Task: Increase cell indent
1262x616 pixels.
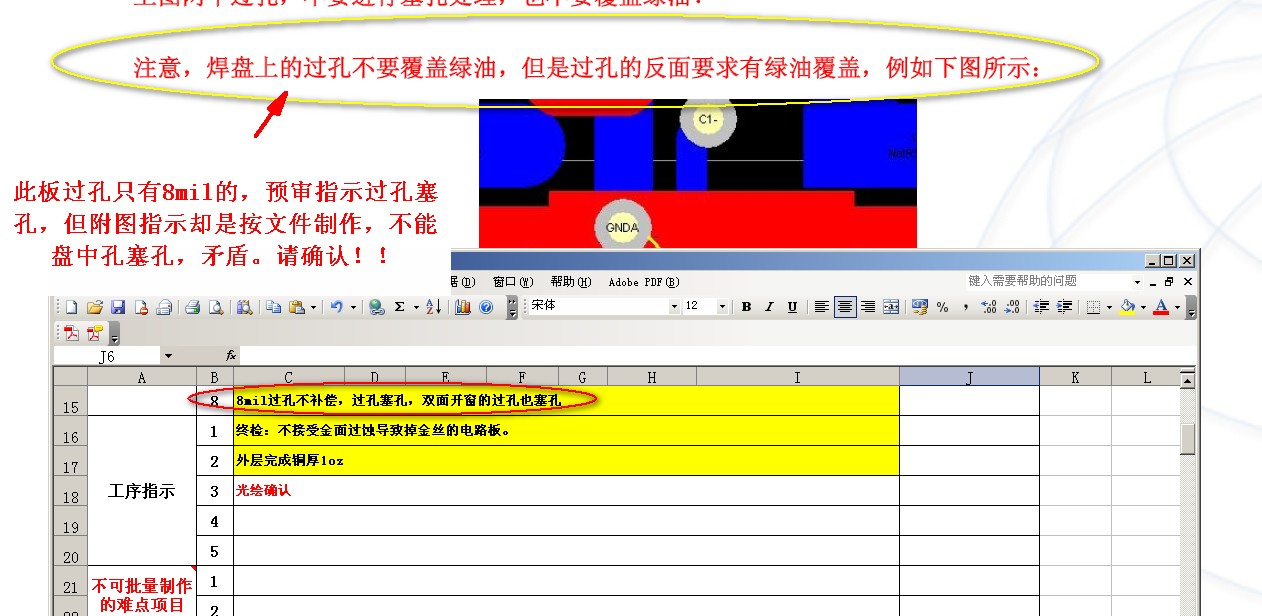Action: pos(1064,307)
